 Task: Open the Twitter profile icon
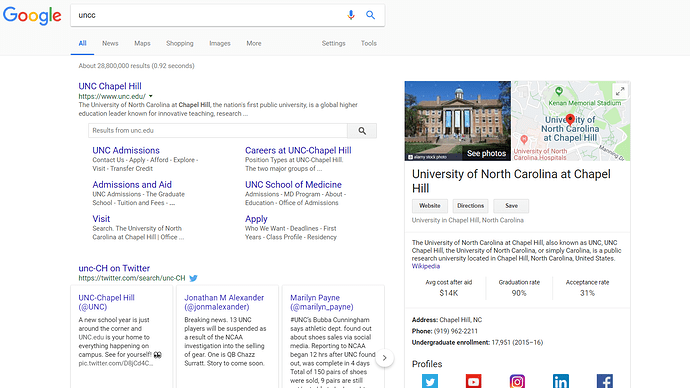point(429,381)
